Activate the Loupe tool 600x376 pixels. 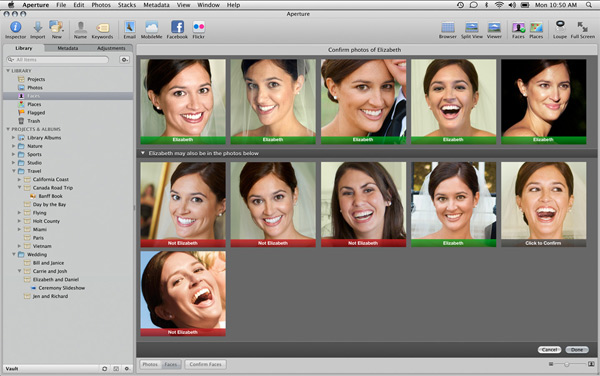tap(560, 27)
